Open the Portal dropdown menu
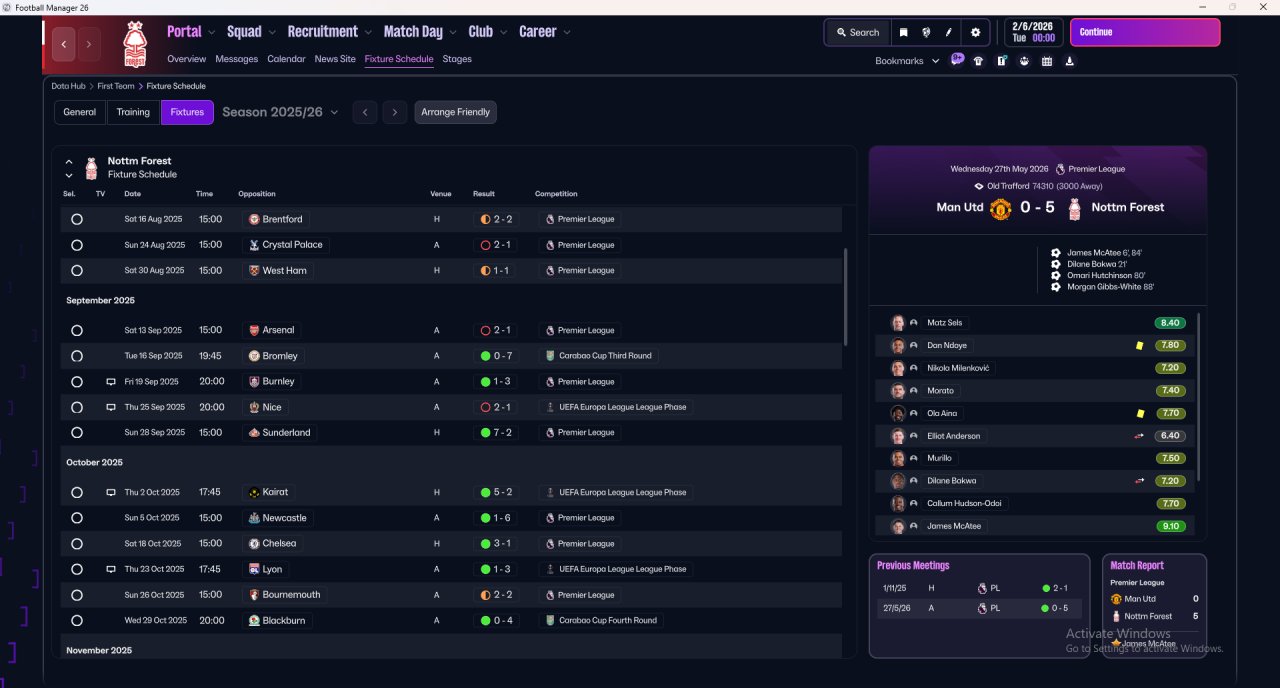The height and width of the screenshot is (688, 1280). tap(191, 32)
